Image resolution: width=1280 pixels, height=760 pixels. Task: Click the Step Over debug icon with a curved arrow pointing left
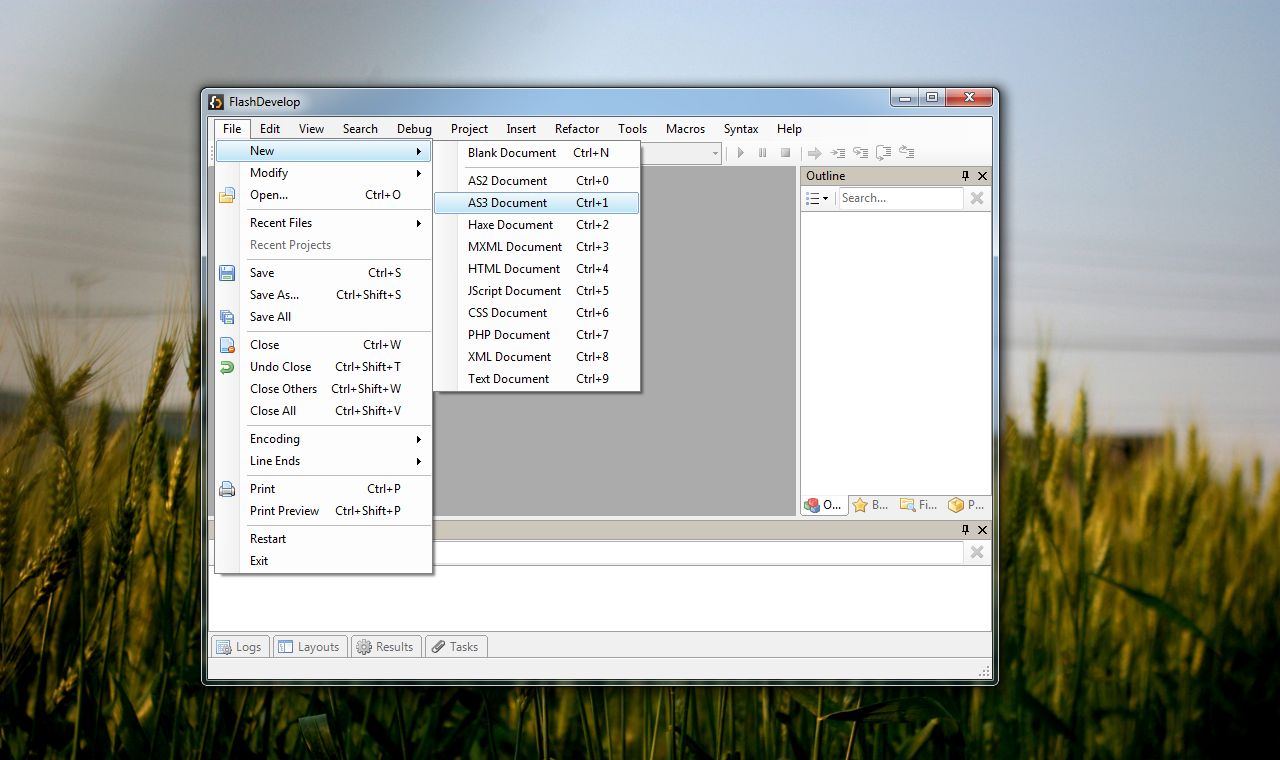tap(860, 153)
